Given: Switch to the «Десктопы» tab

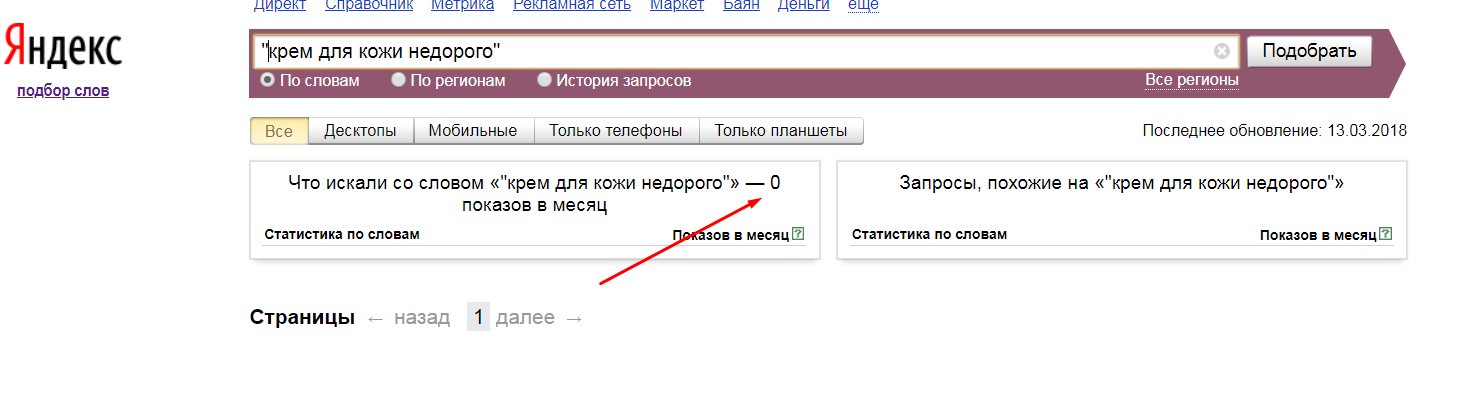Looking at the screenshot, I should pyautogui.click(x=359, y=131).
